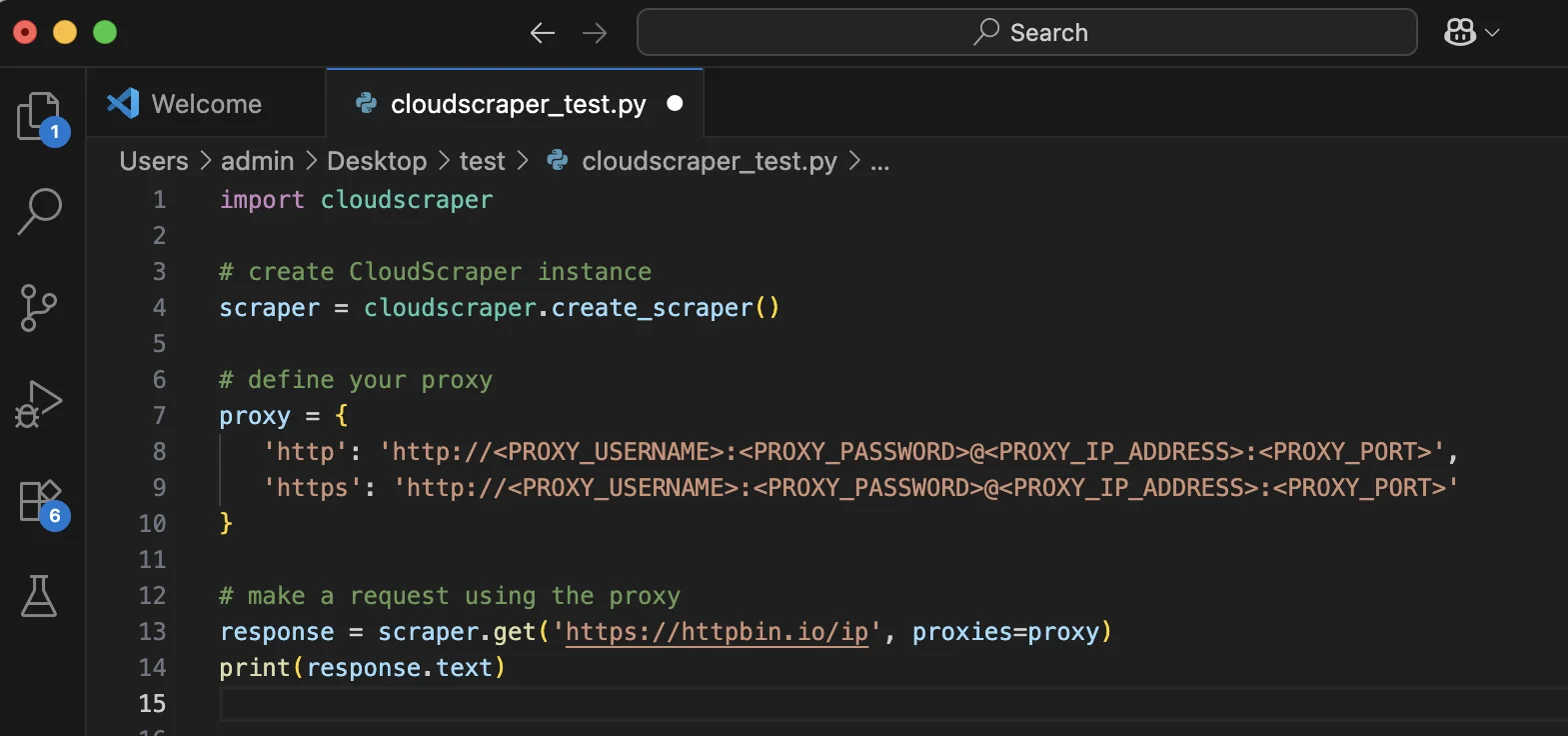Viewport: 1568px width, 736px height.
Task: Click the Desktop breadcrumb
Action: point(377,161)
